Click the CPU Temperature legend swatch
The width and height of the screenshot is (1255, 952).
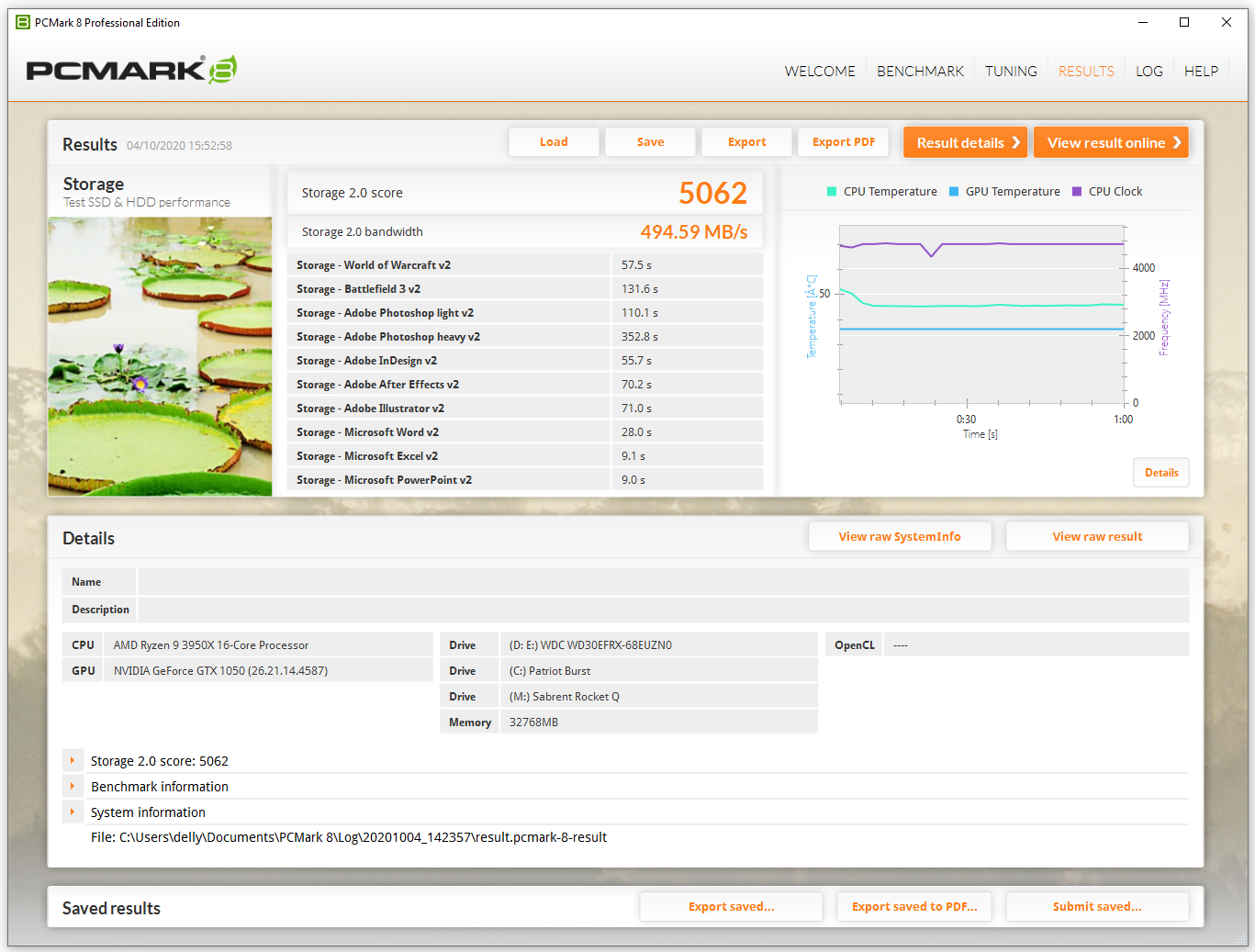(832, 192)
